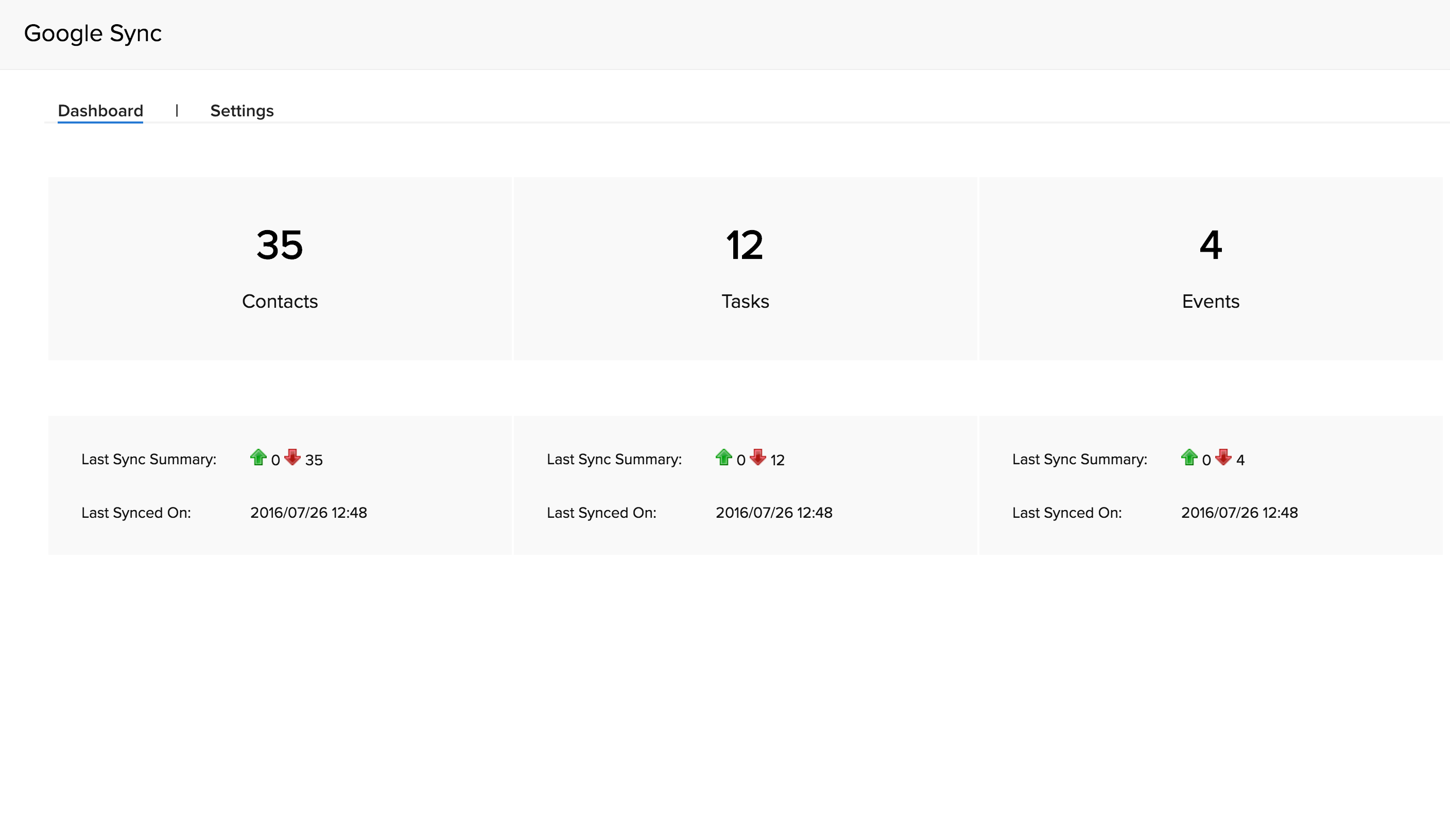Viewport: 1450px width, 840px height.
Task: Click the Tasks Last Synced On date value
Action: point(774,513)
